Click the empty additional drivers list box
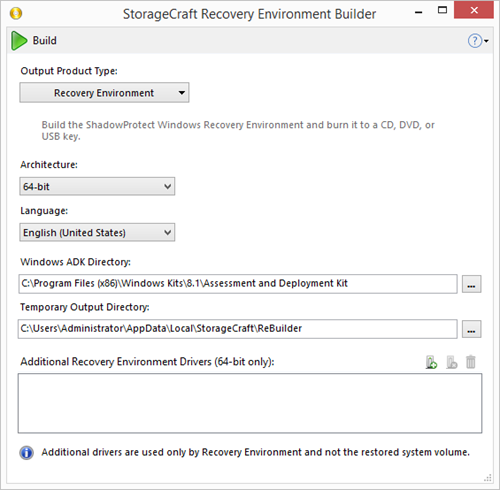500x490 pixels. point(250,403)
